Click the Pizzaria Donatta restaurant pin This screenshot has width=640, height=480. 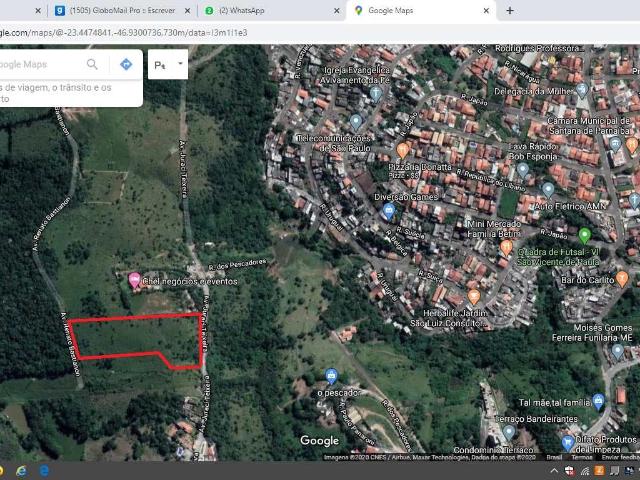pos(402,151)
